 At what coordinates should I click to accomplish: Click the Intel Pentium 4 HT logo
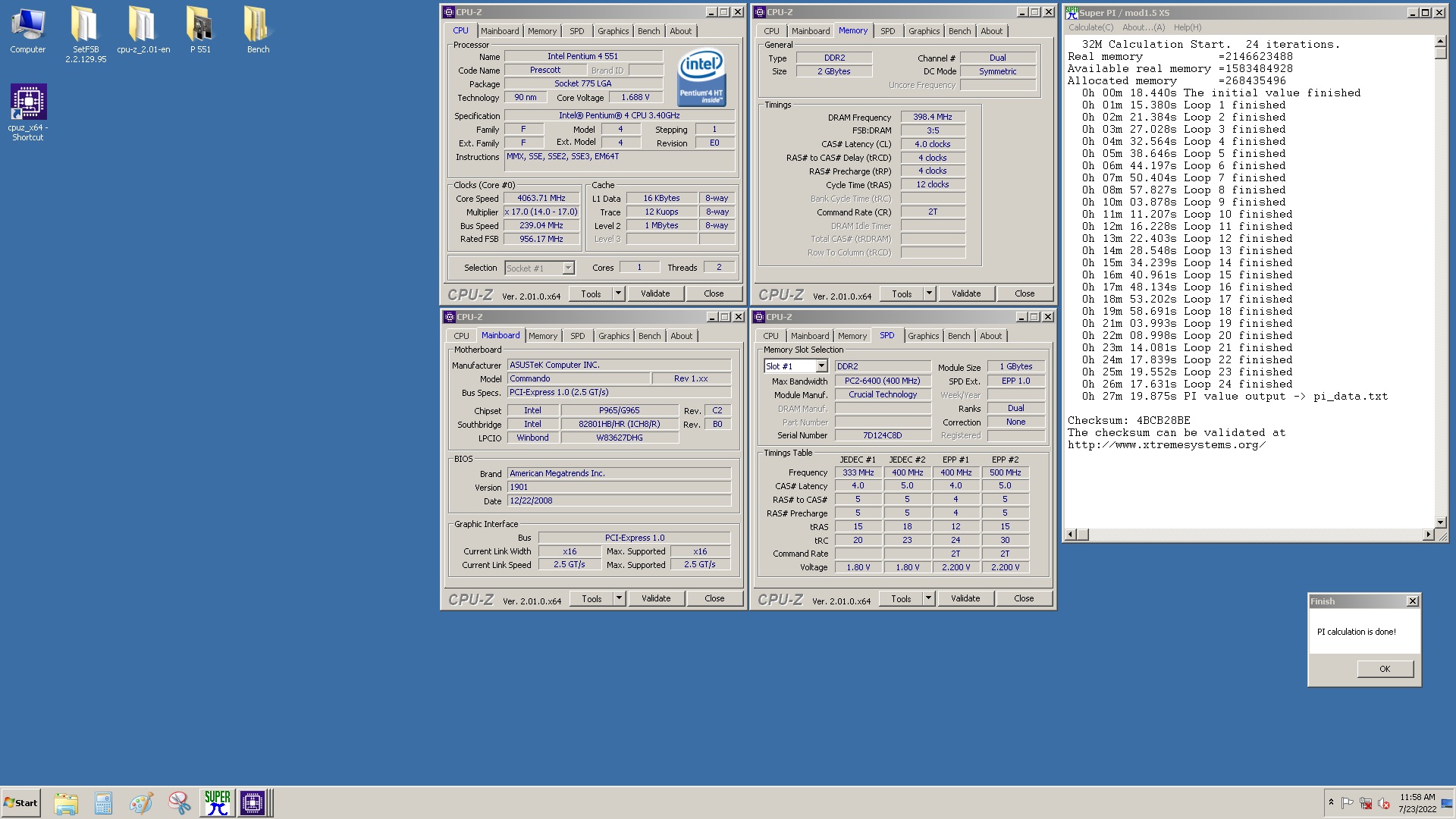click(701, 77)
